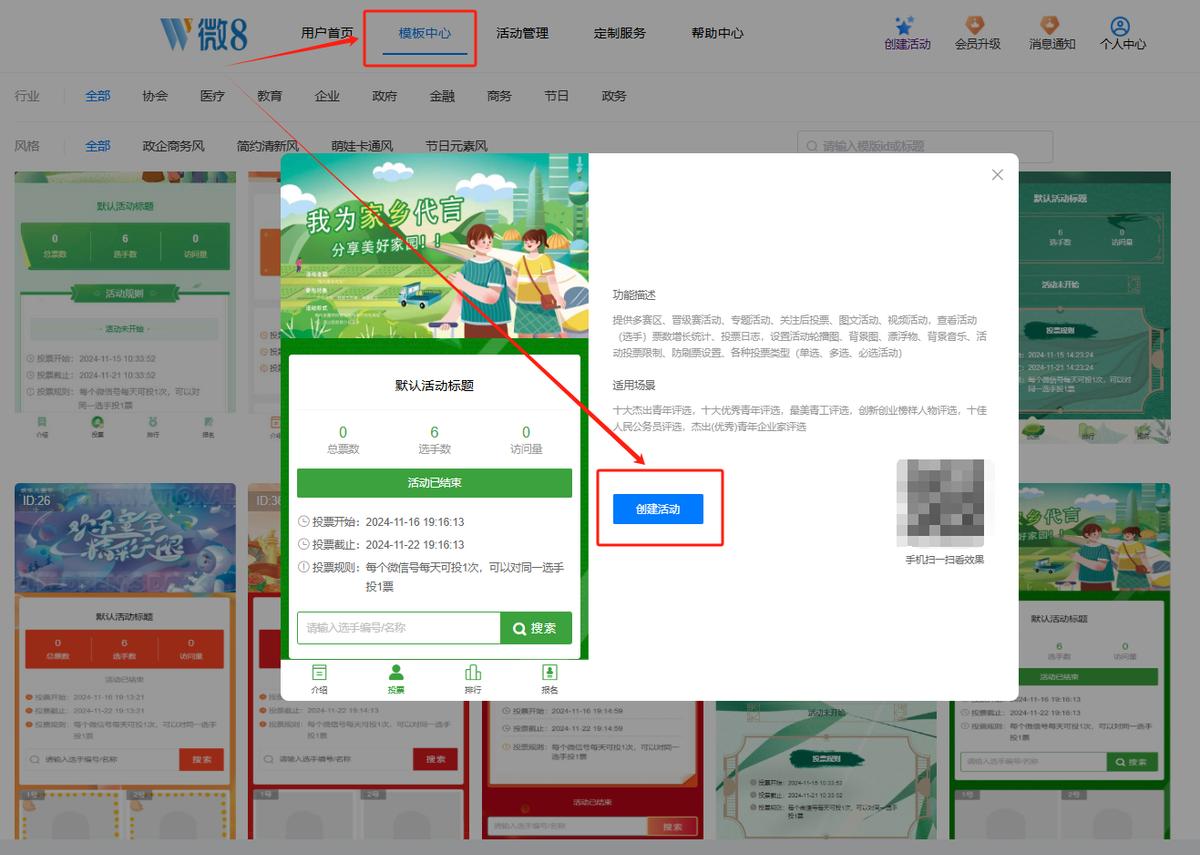The height and width of the screenshot is (855, 1200).
Task: Go to 个人中心 profile icon
Action: pyautogui.click(x=1121, y=26)
